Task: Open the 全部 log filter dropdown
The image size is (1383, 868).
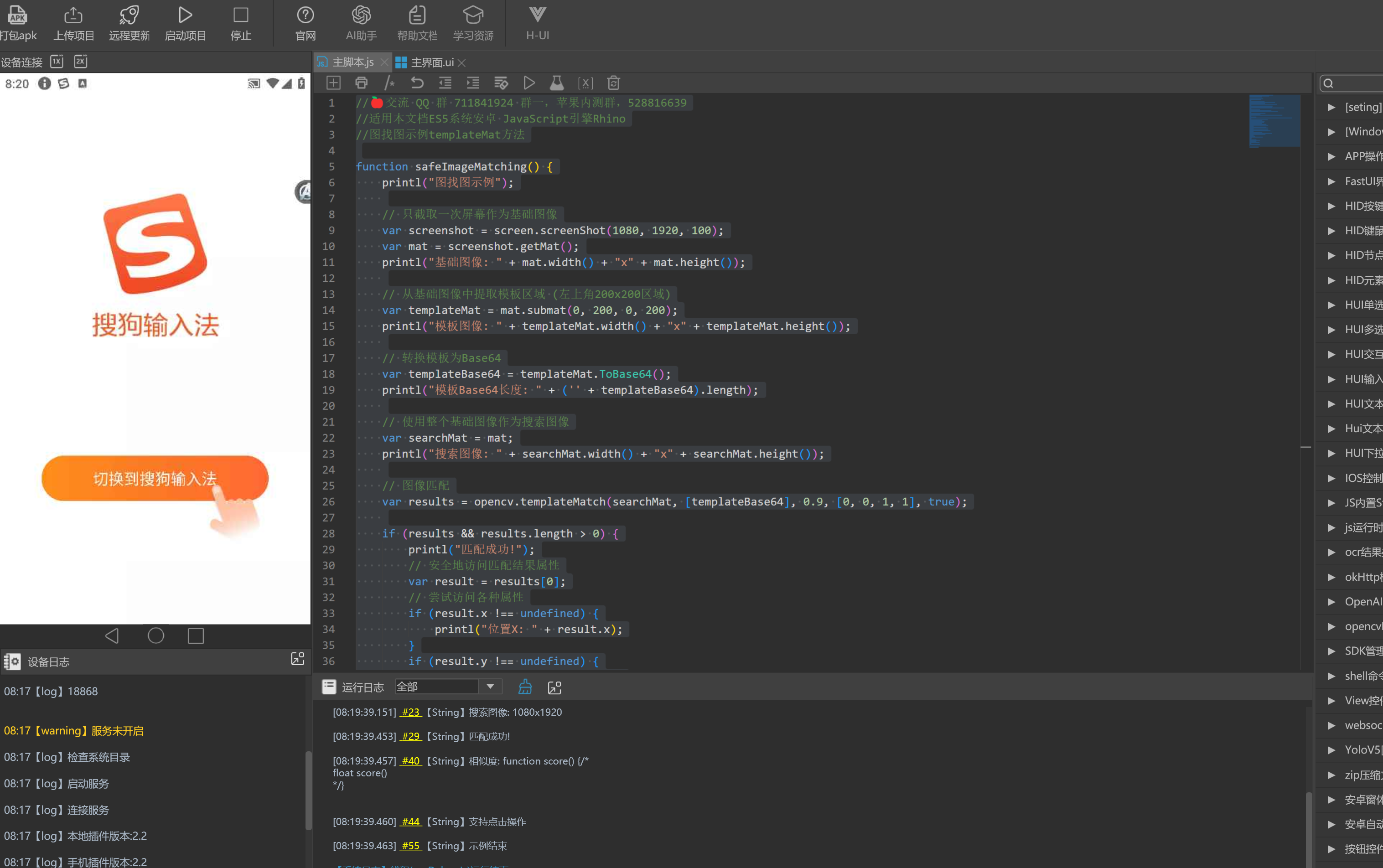Action: click(x=490, y=687)
